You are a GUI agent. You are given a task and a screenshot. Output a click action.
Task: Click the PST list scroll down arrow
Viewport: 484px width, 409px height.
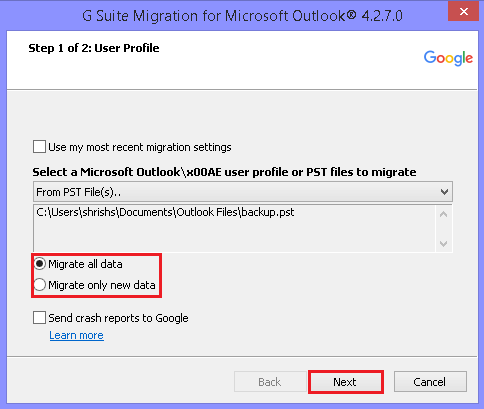(x=443, y=244)
